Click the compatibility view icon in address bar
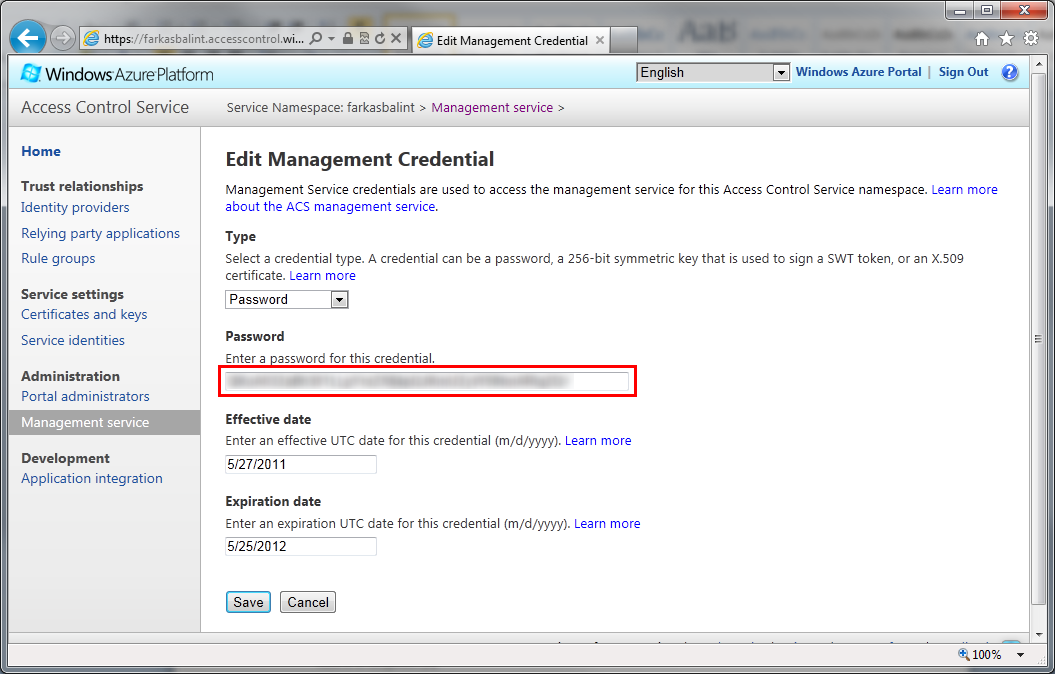The width and height of the screenshot is (1055, 674). (x=364, y=38)
